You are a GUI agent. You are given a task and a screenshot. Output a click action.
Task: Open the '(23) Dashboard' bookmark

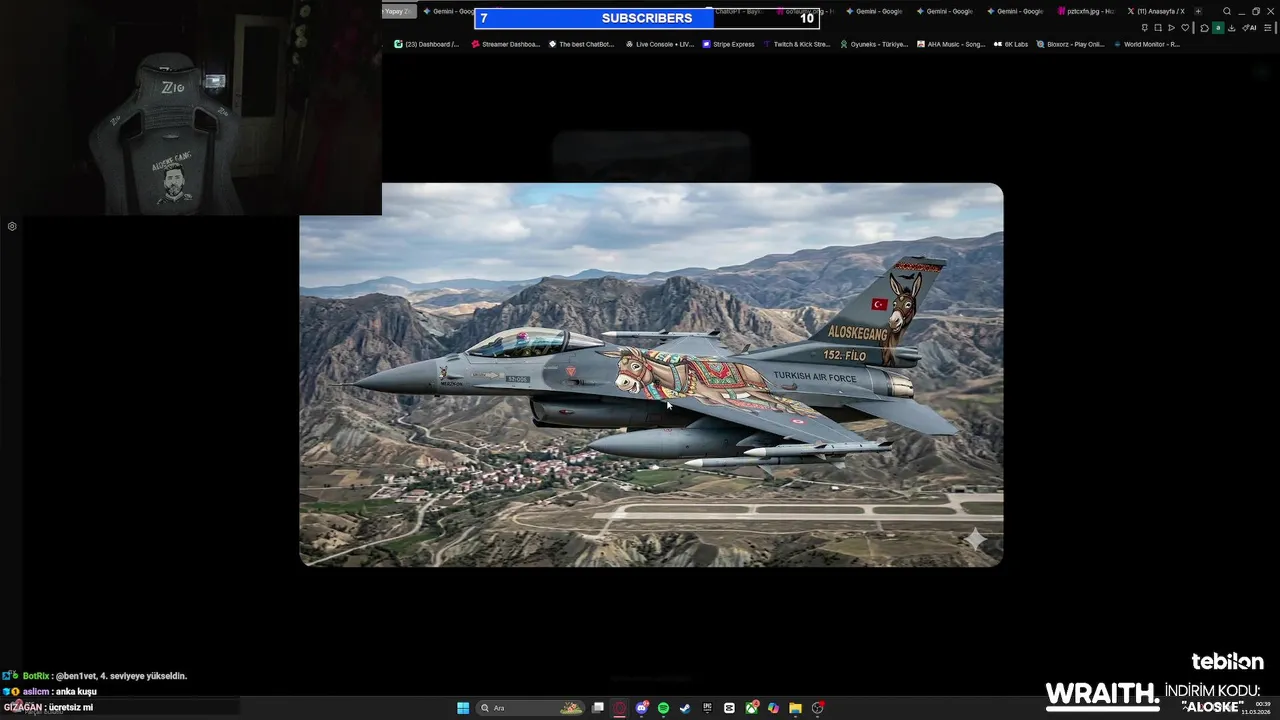pyautogui.click(x=427, y=44)
